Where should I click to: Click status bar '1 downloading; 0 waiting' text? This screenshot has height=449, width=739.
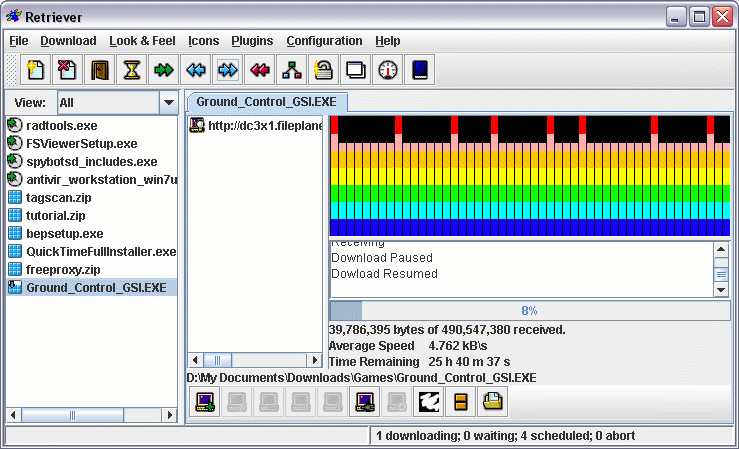[x=505, y=436]
